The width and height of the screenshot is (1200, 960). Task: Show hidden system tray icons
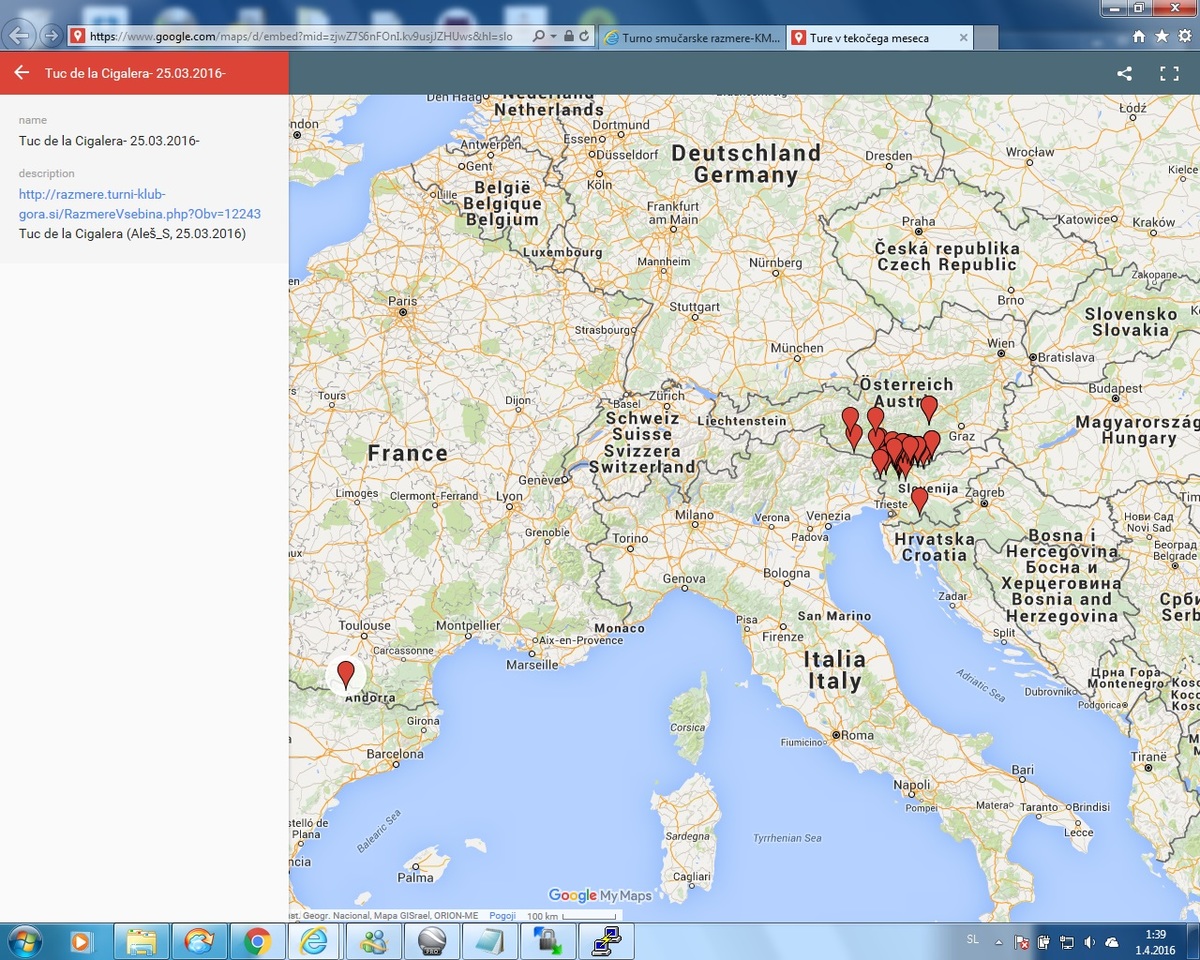click(997, 942)
